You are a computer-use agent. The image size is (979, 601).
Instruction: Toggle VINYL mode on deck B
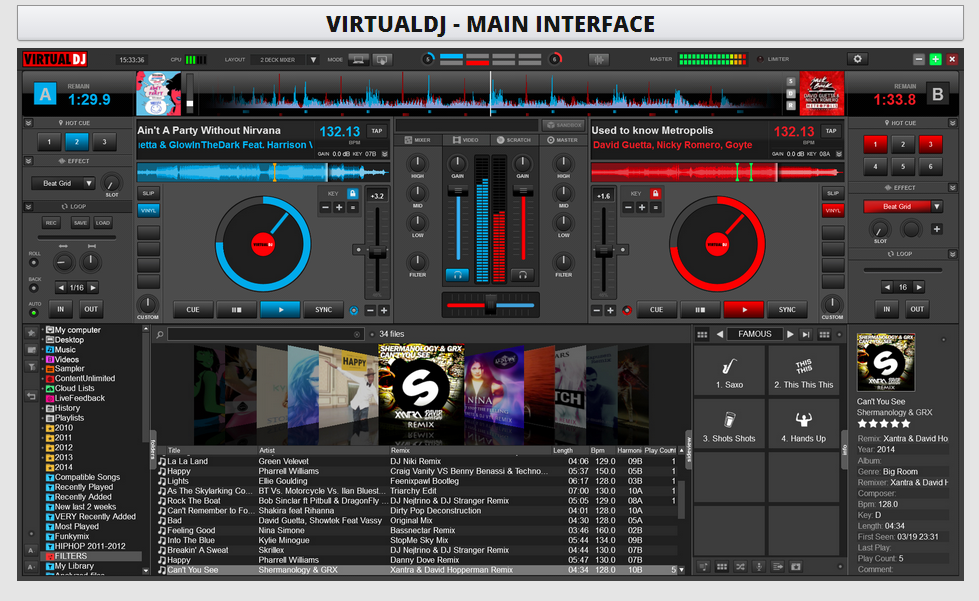click(x=833, y=210)
